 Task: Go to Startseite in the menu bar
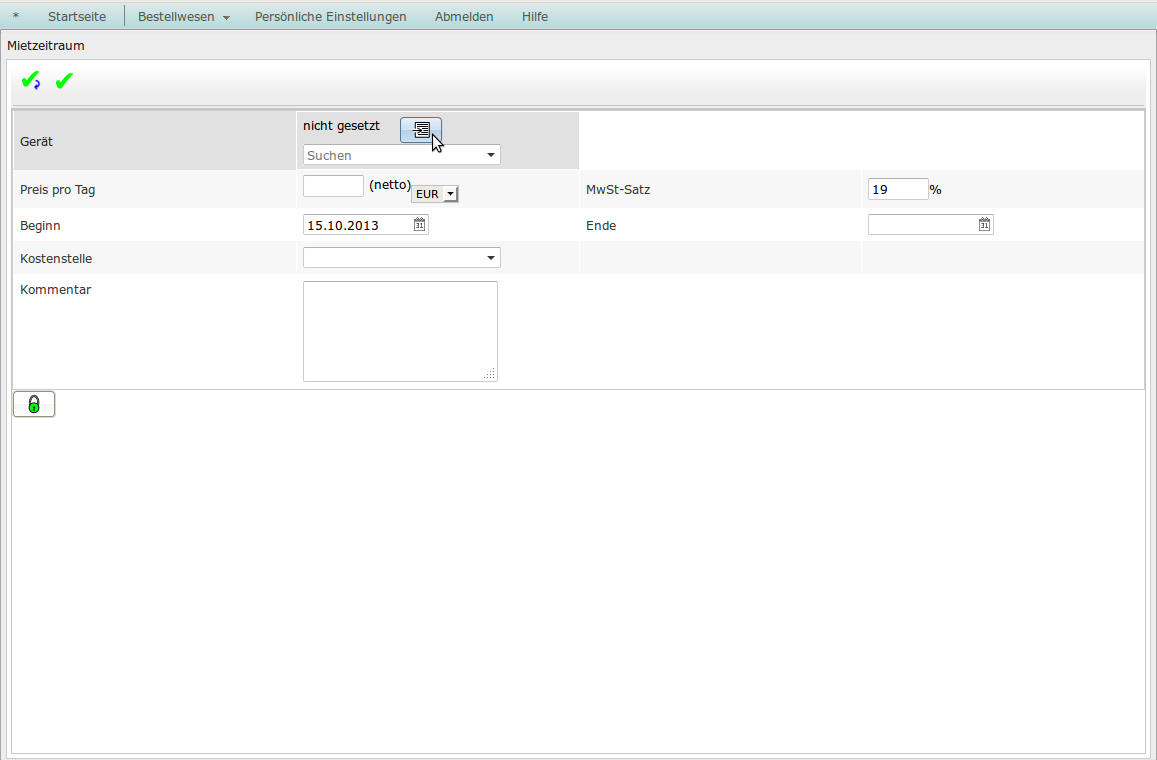tap(77, 17)
